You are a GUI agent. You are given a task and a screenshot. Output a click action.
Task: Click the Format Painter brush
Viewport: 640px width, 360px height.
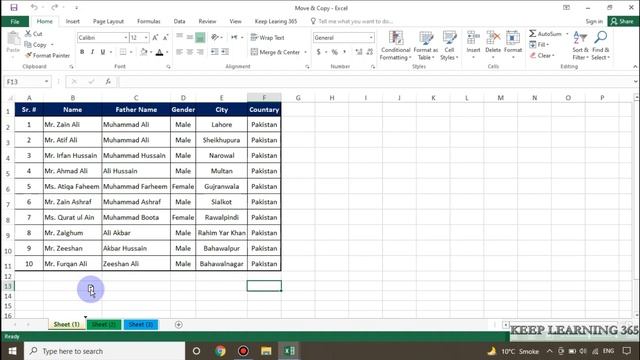(47, 55)
